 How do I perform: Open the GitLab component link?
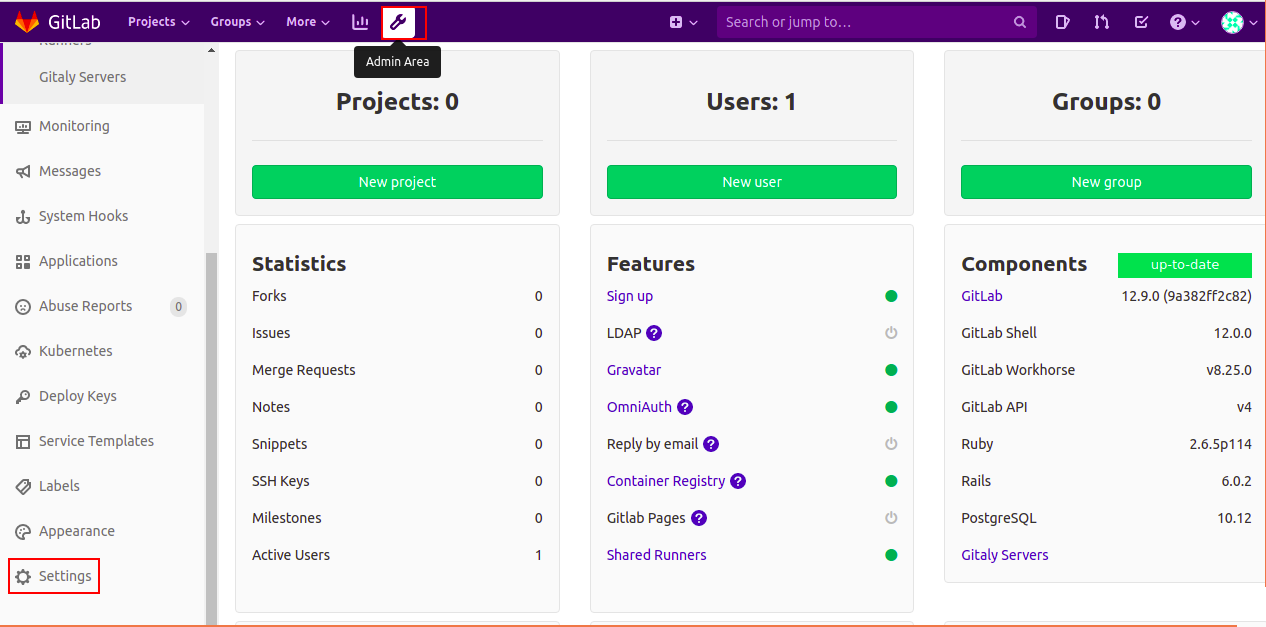click(x=982, y=296)
